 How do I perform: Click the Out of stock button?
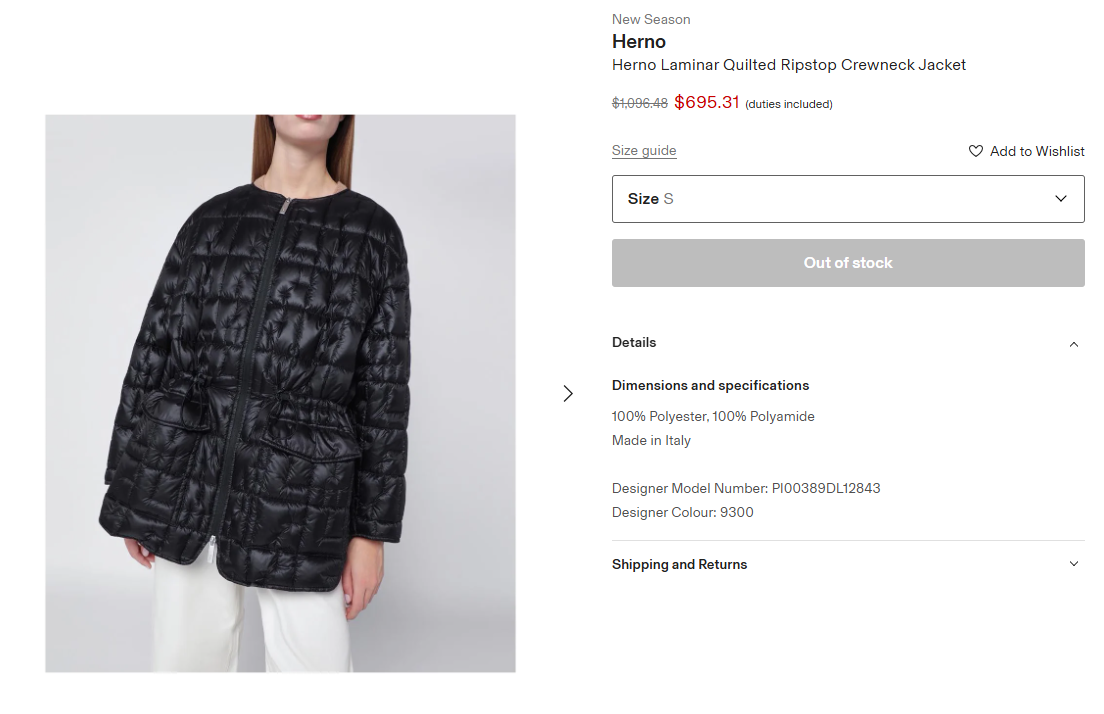coord(848,263)
